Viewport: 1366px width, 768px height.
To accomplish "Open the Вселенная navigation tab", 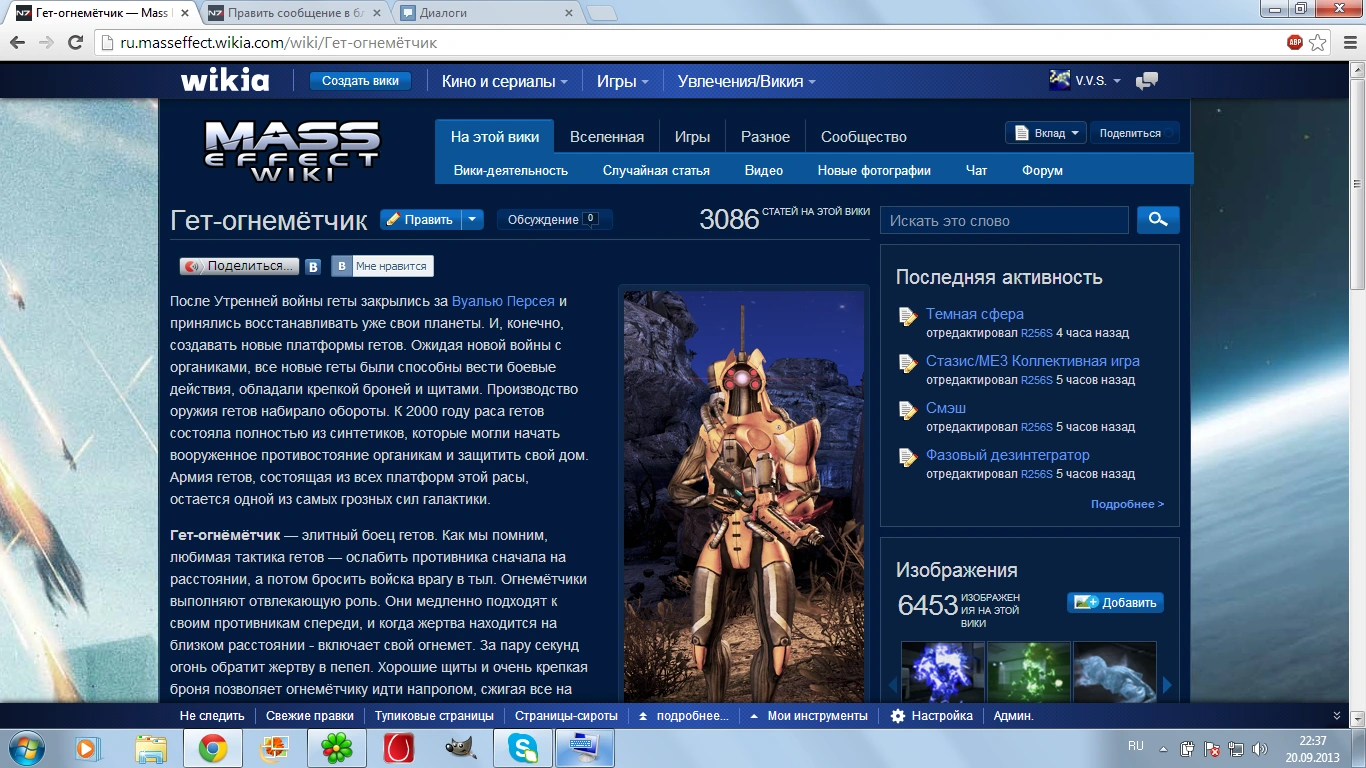I will (x=607, y=137).
